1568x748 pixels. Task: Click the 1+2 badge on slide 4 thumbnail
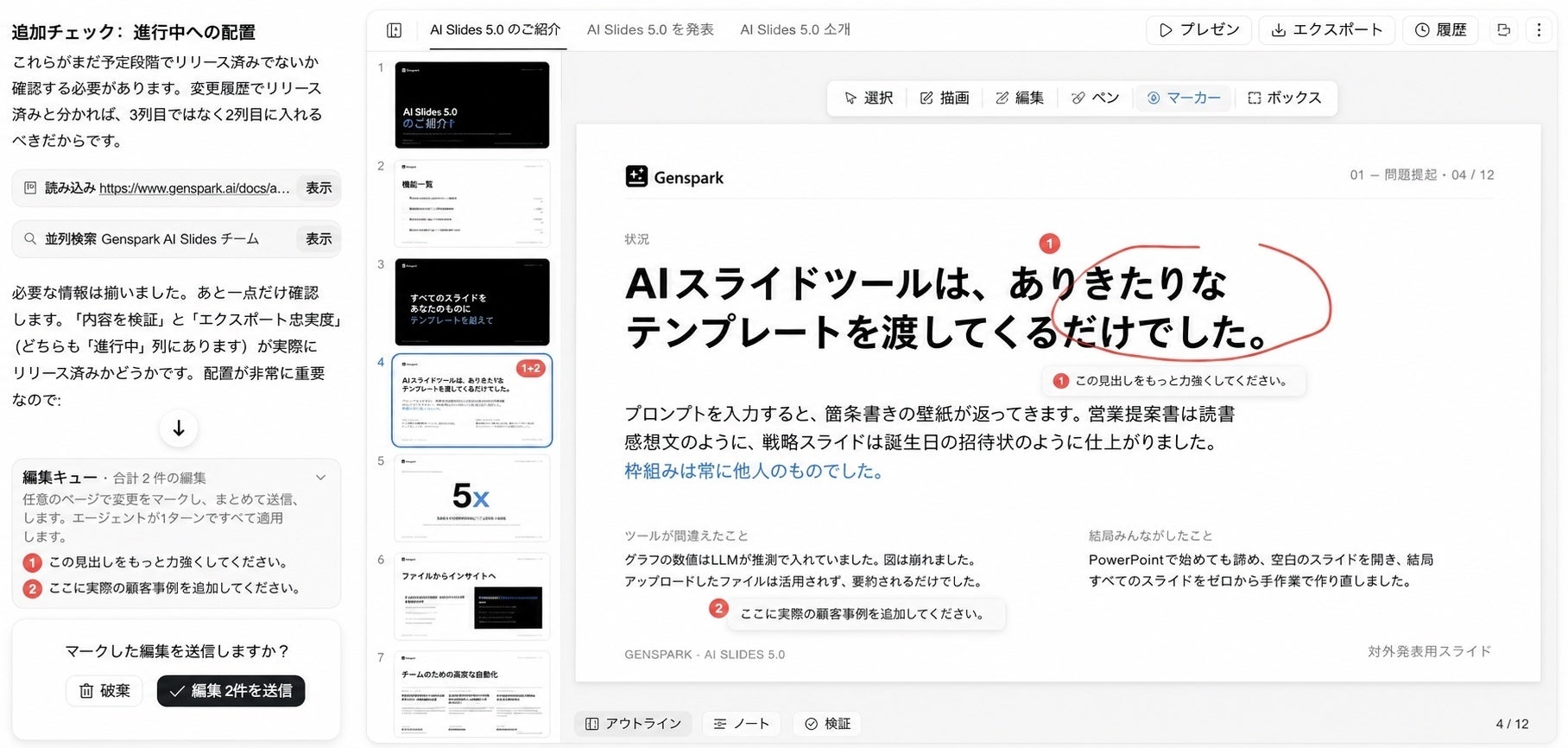(x=531, y=369)
